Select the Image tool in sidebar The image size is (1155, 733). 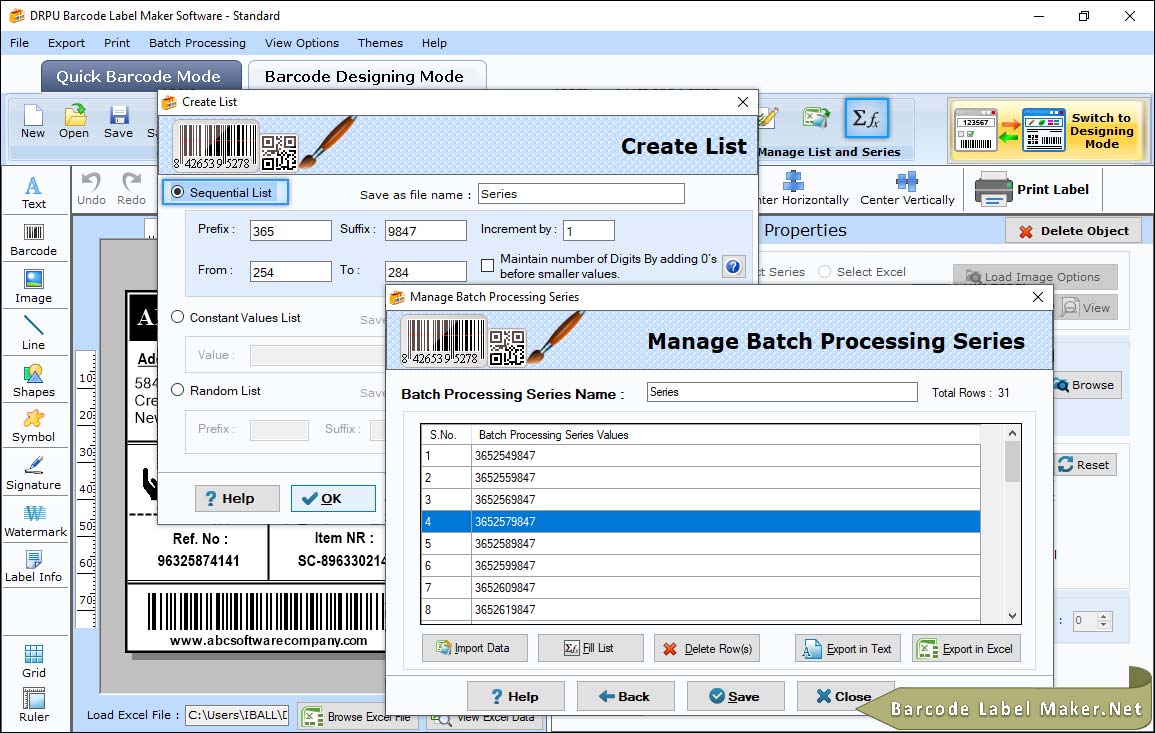click(34, 287)
